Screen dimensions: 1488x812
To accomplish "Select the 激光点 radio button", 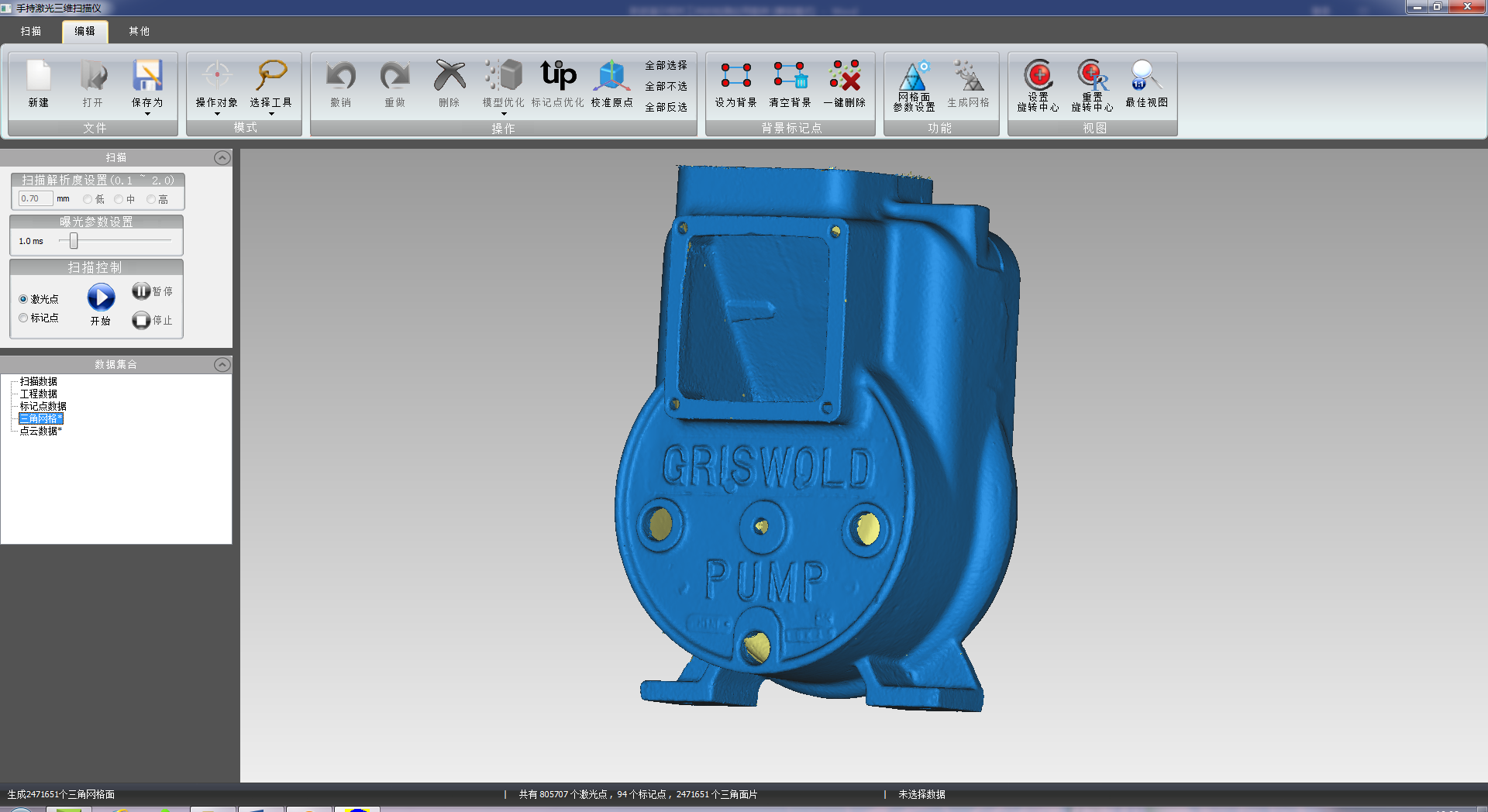I will click(x=23, y=299).
